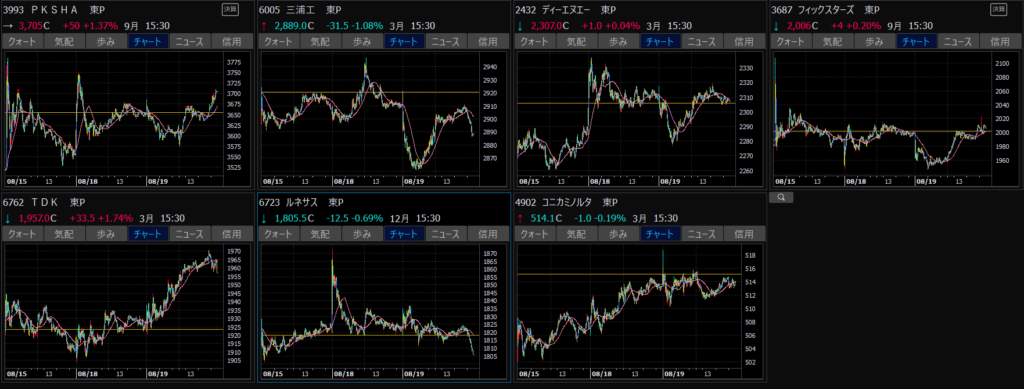The image size is (1024, 389).
Task: Open クォート tab in ディーエヌエー panel
Action: coord(535,42)
